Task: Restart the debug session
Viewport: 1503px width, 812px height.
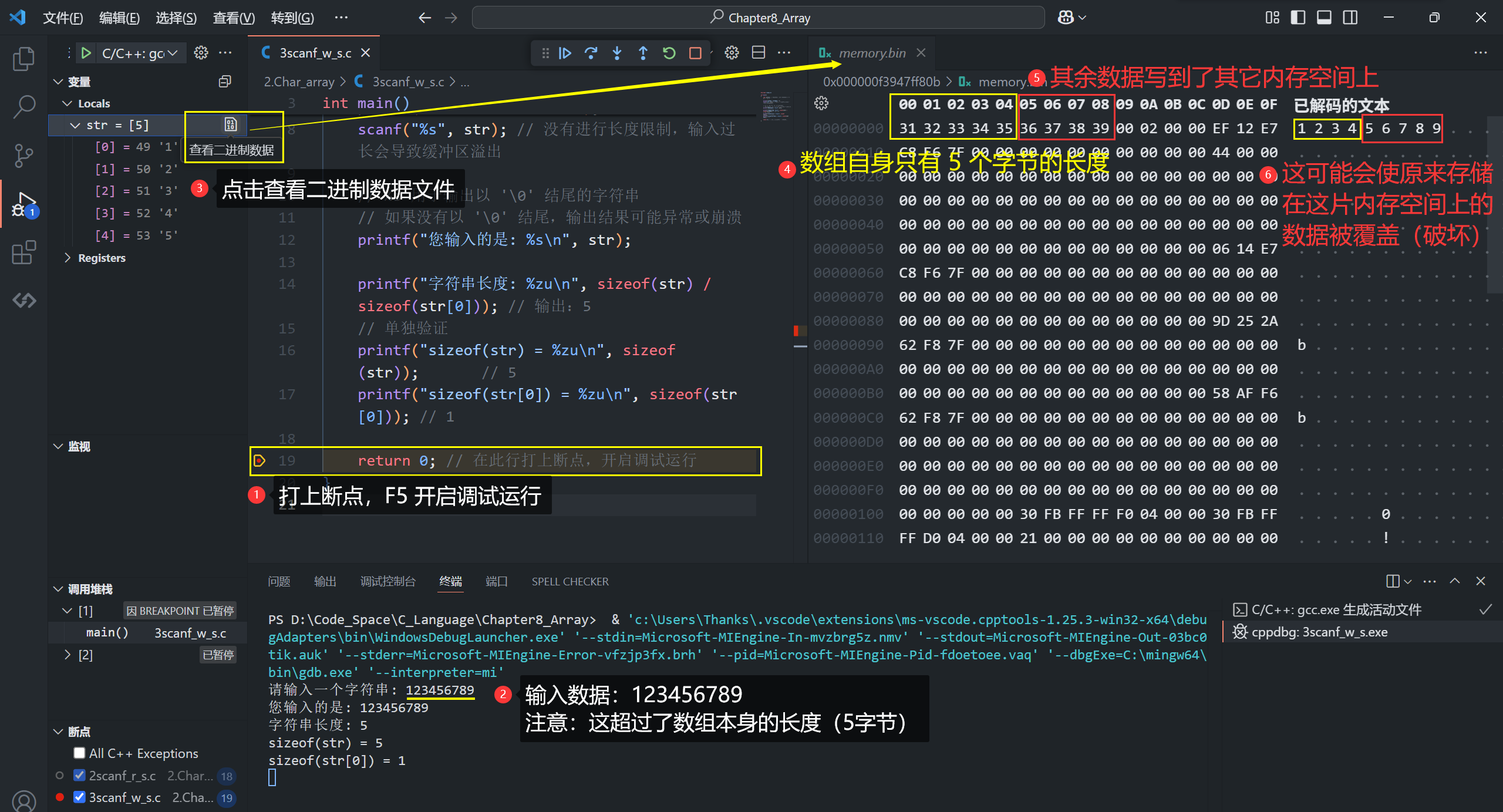Action: pos(669,53)
